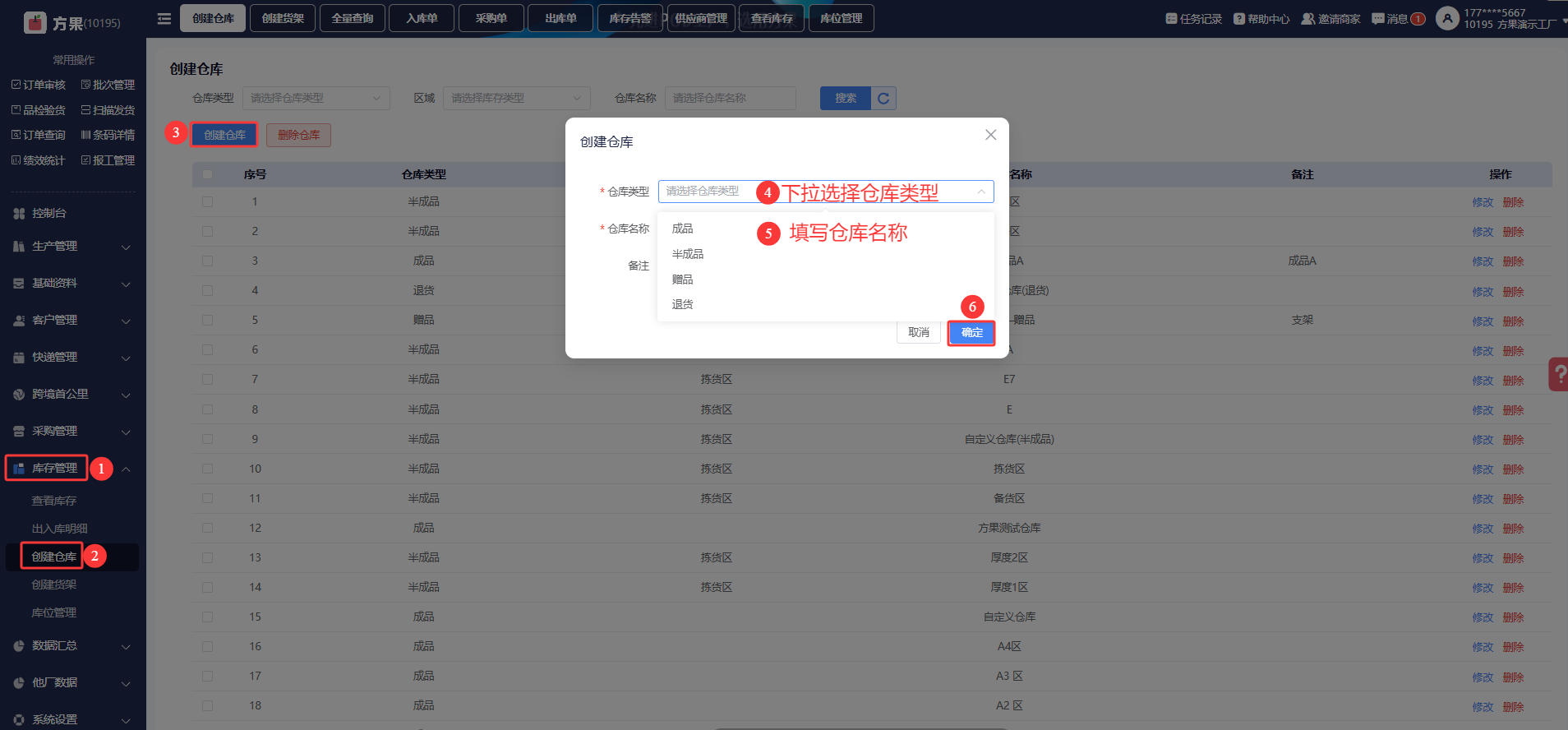Open the 仓库类型 filter dropdown on the page
This screenshot has width=1568, height=730.
click(x=316, y=99)
